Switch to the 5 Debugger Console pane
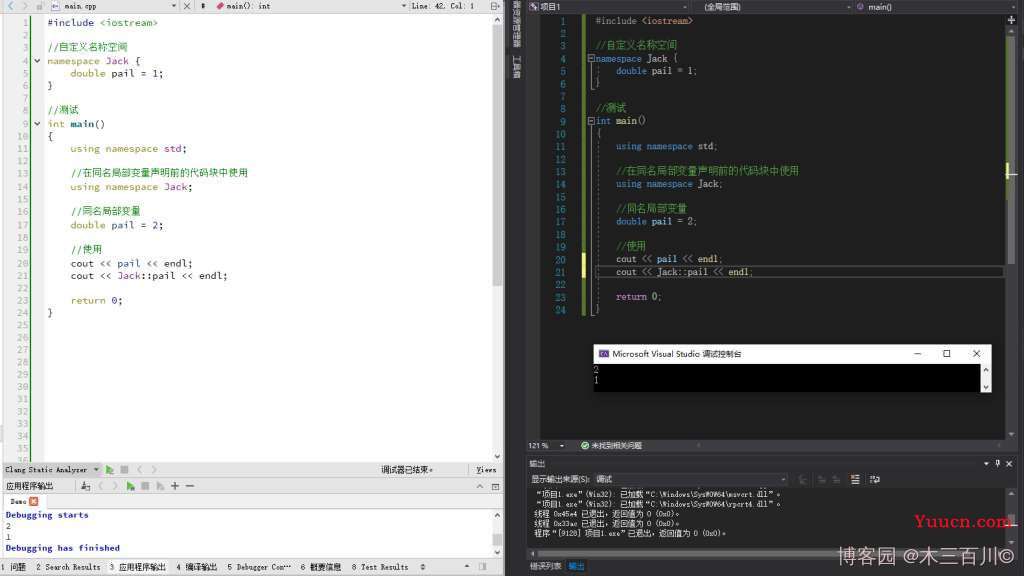 tap(259, 567)
